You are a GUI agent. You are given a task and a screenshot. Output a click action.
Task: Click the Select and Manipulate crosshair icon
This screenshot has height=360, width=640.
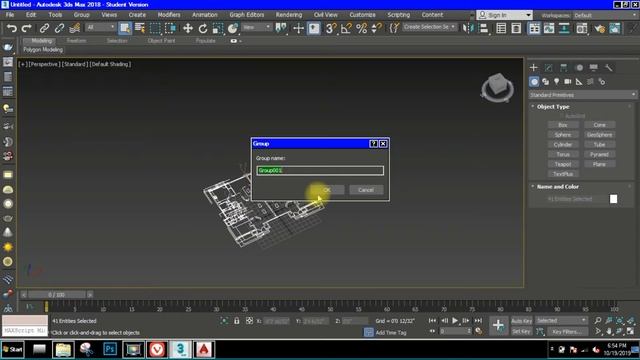coord(298,28)
